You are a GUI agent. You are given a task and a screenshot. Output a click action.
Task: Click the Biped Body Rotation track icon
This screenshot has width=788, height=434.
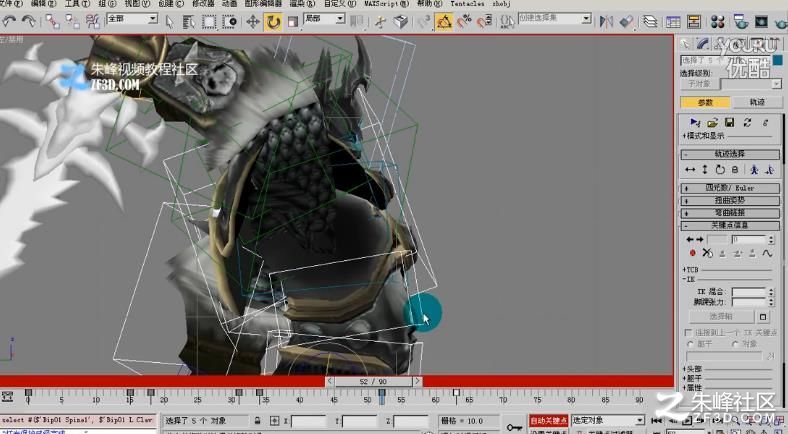[x=720, y=170]
